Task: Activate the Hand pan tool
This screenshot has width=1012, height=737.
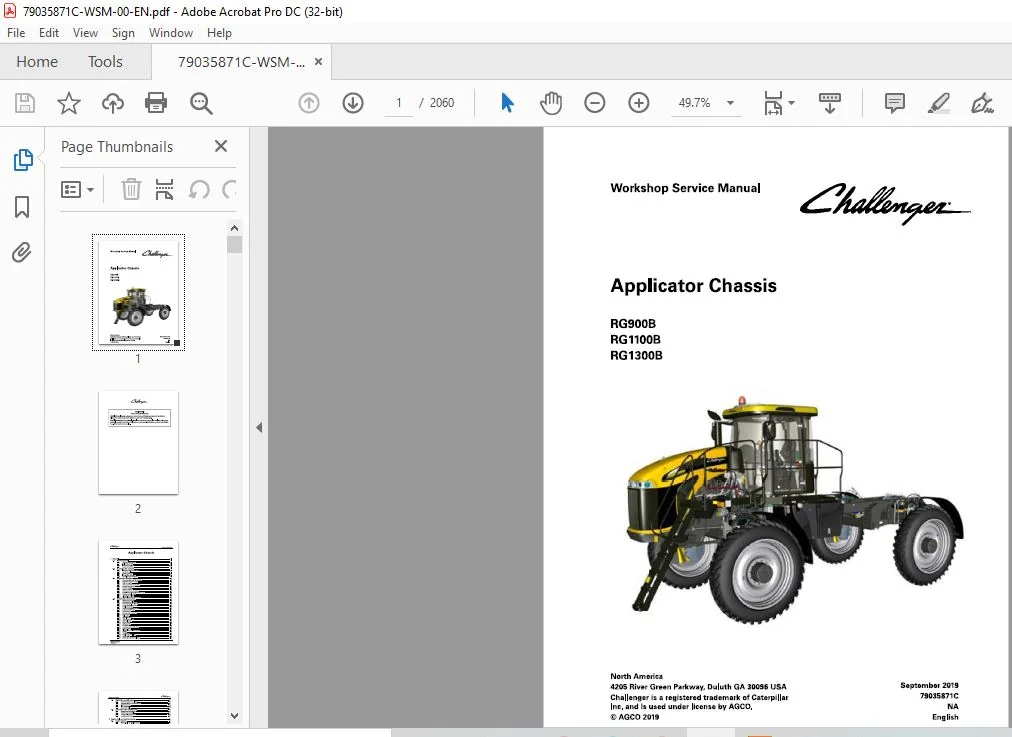Action: coord(551,103)
